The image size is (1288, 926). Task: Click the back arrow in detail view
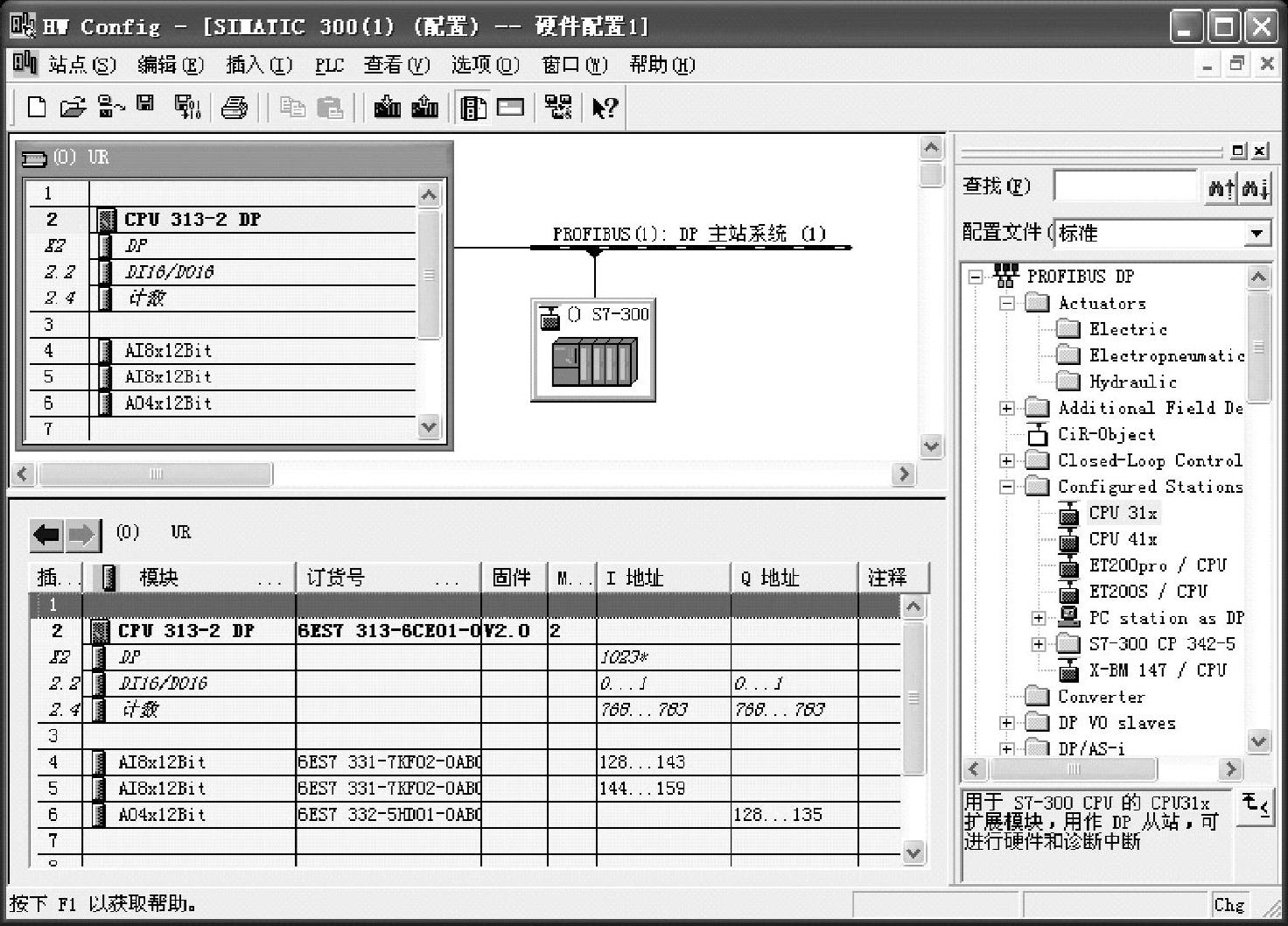(46, 534)
